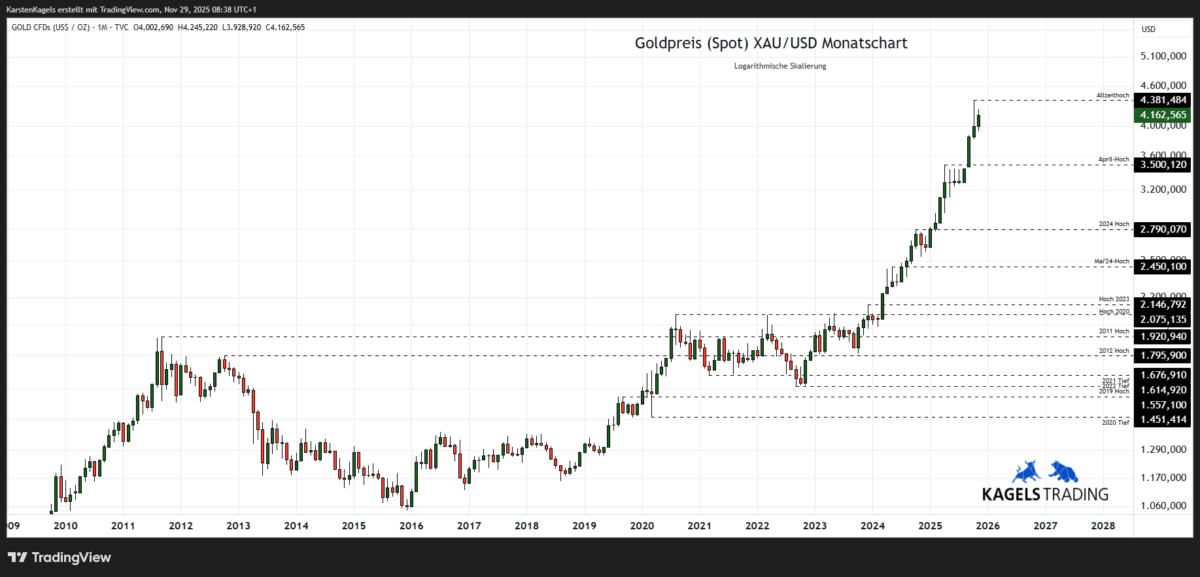Toggle Logarithmische Skalierung scaling mode
This screenshot has width=1200, height=577.
(781, 65)
